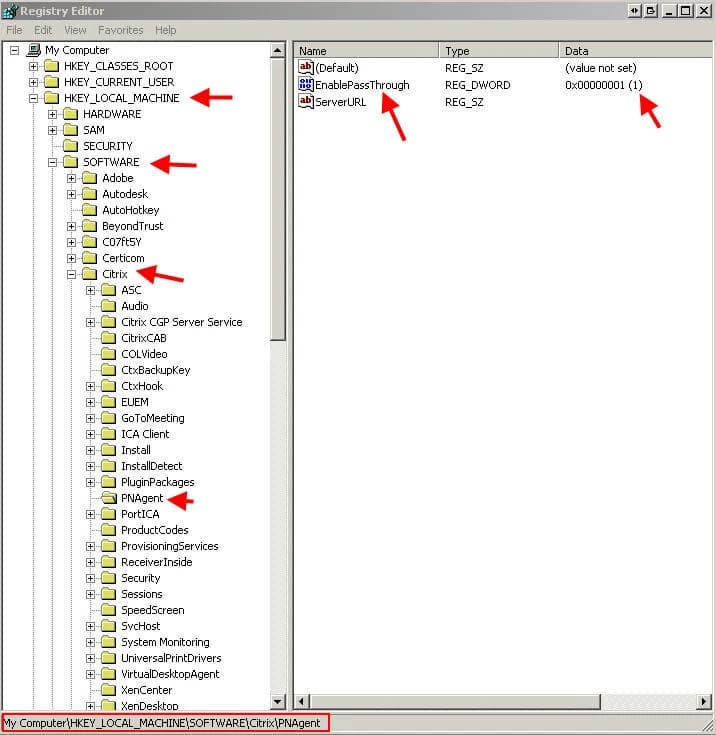Expand the HARDWARE key

(53, 114)
